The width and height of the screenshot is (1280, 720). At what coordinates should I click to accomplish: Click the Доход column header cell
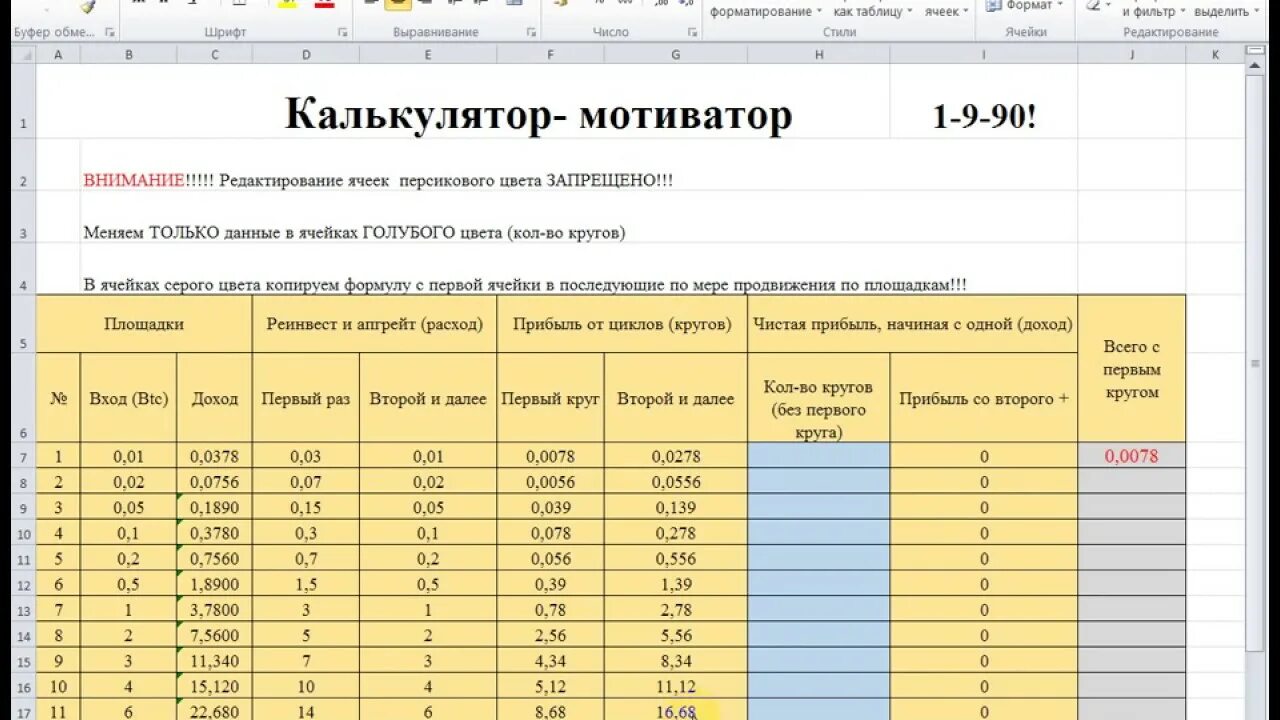coord(215,398)
